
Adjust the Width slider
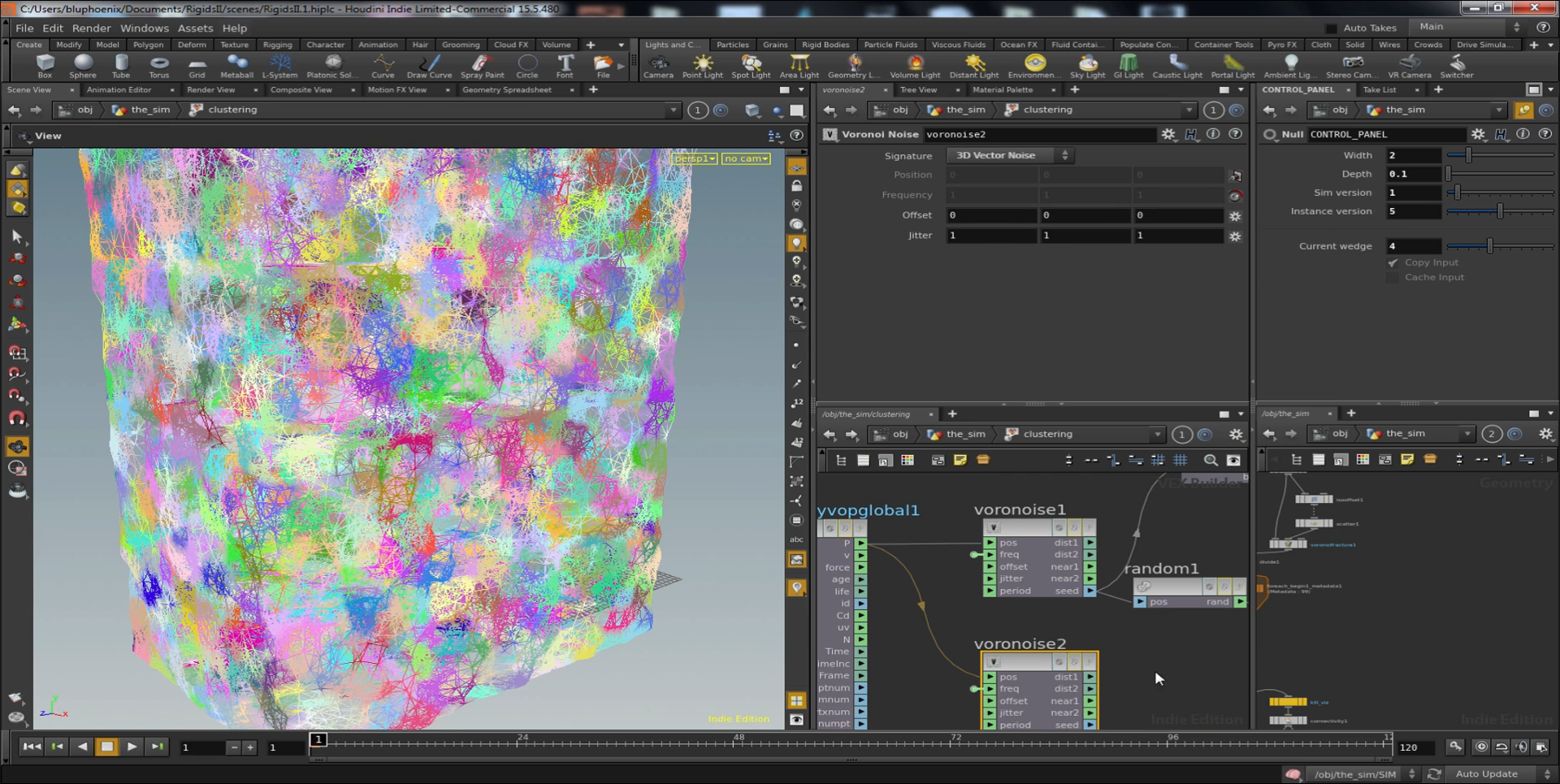point(1501,155)
